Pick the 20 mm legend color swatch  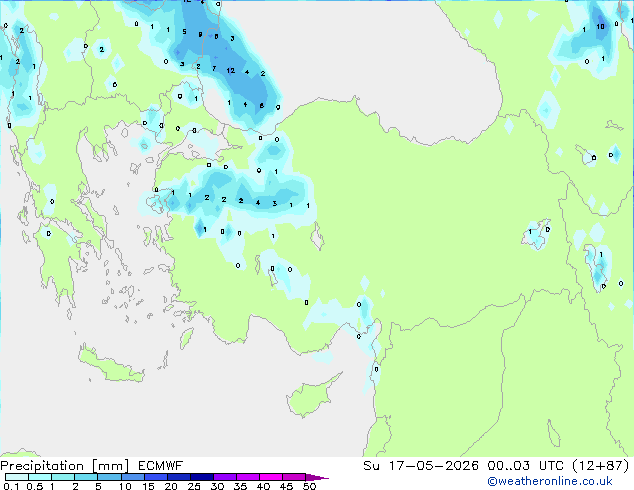(x=178, y=477)
